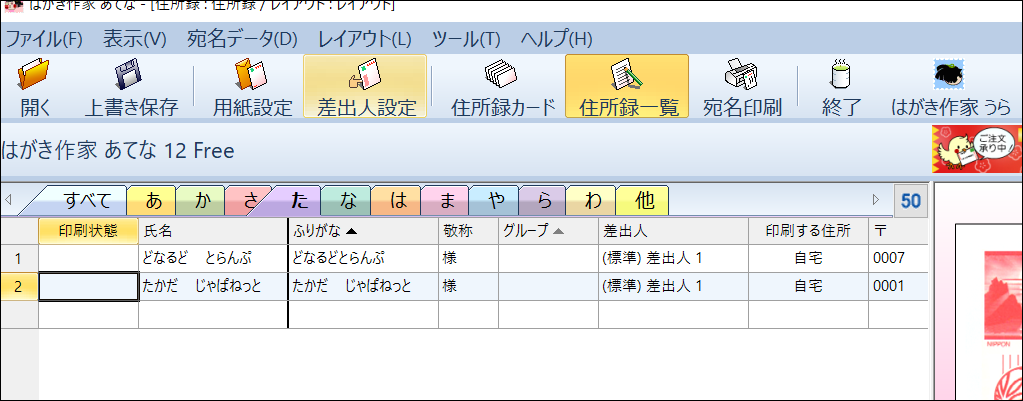
Task: Toggle 印刷状態 cell for row 2
Action: [x=89, y=286]
